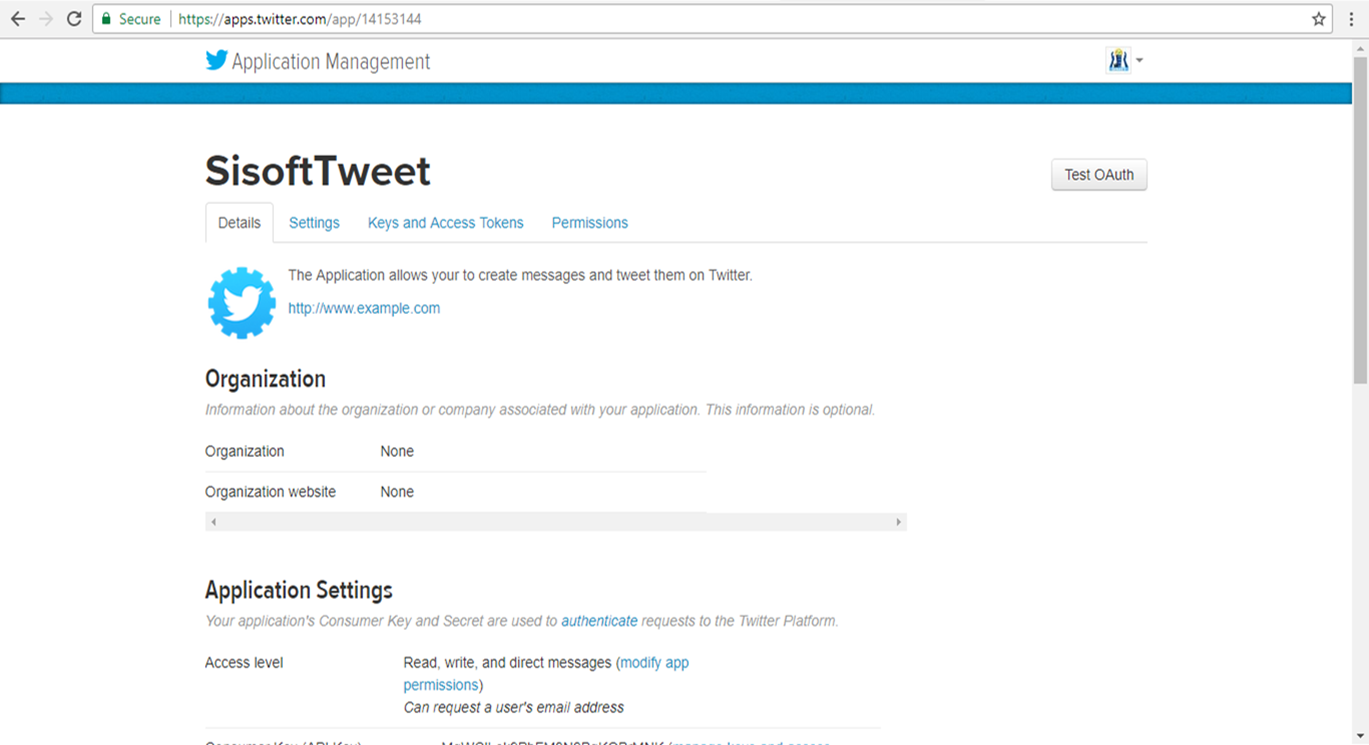Select the Details tab
1369x745 pixels.
(x=239, y=223)
